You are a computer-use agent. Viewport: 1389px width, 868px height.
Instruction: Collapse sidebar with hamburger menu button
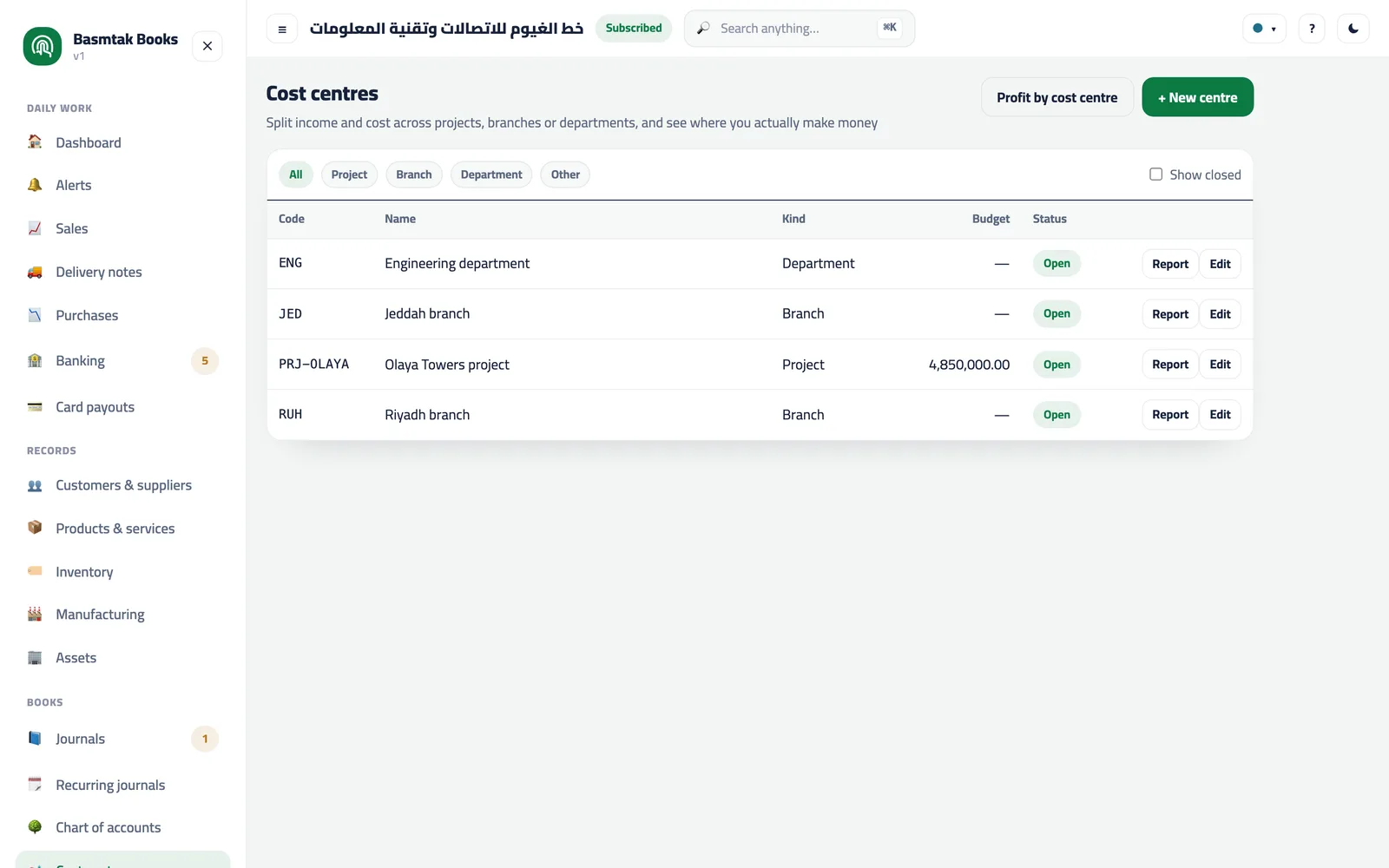coord(282,29)
